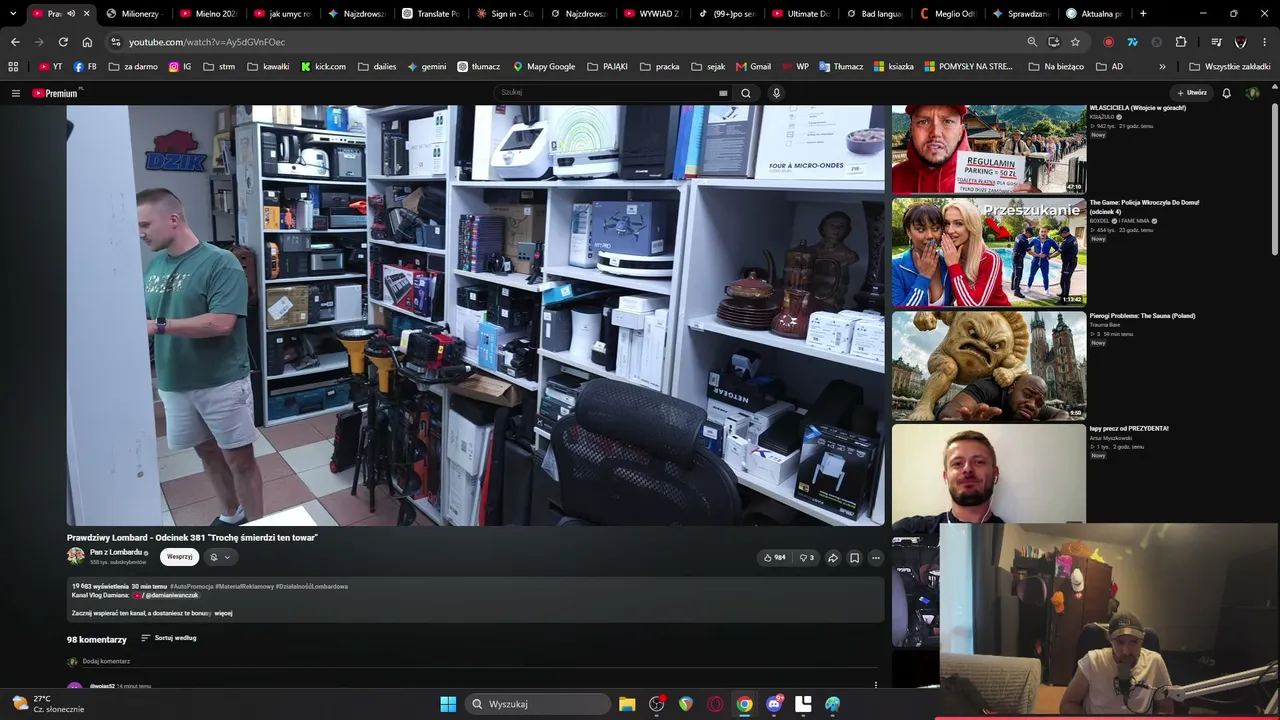Open the Gmail bookmark
Image resolution: width=1280 pixels, height=720 pixels.
point(754,67)
